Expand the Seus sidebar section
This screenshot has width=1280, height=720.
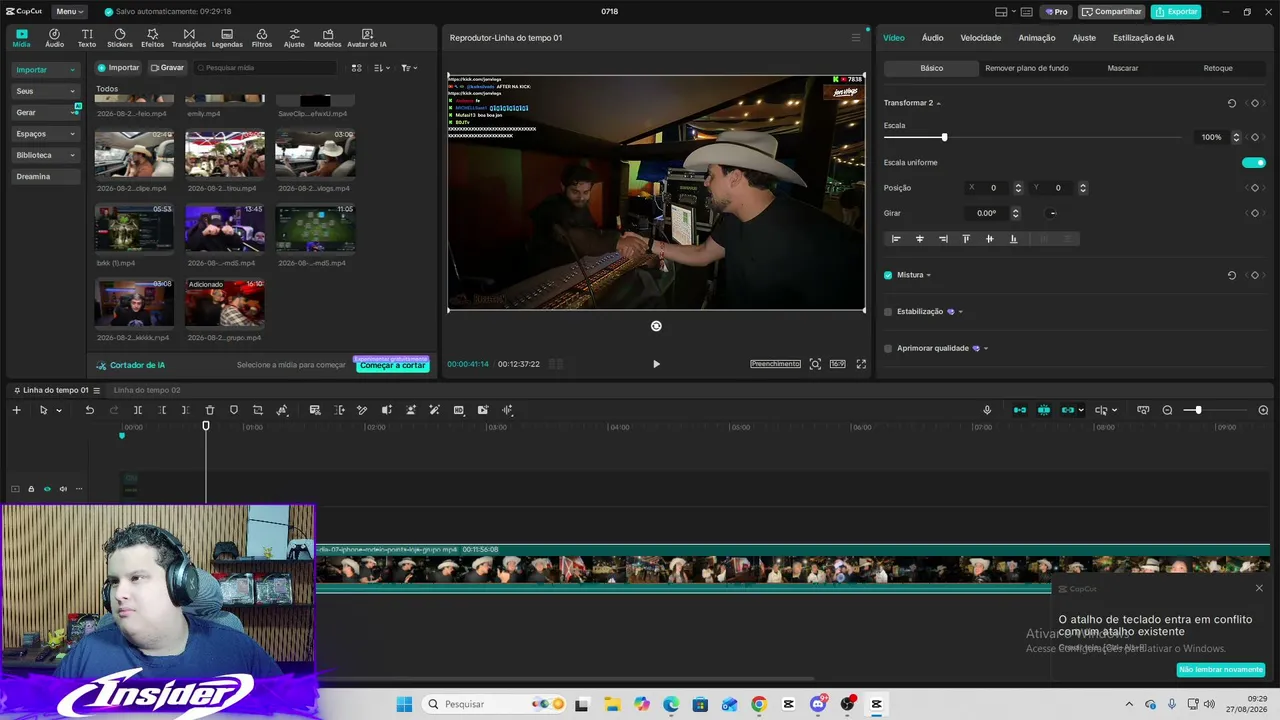45,91
